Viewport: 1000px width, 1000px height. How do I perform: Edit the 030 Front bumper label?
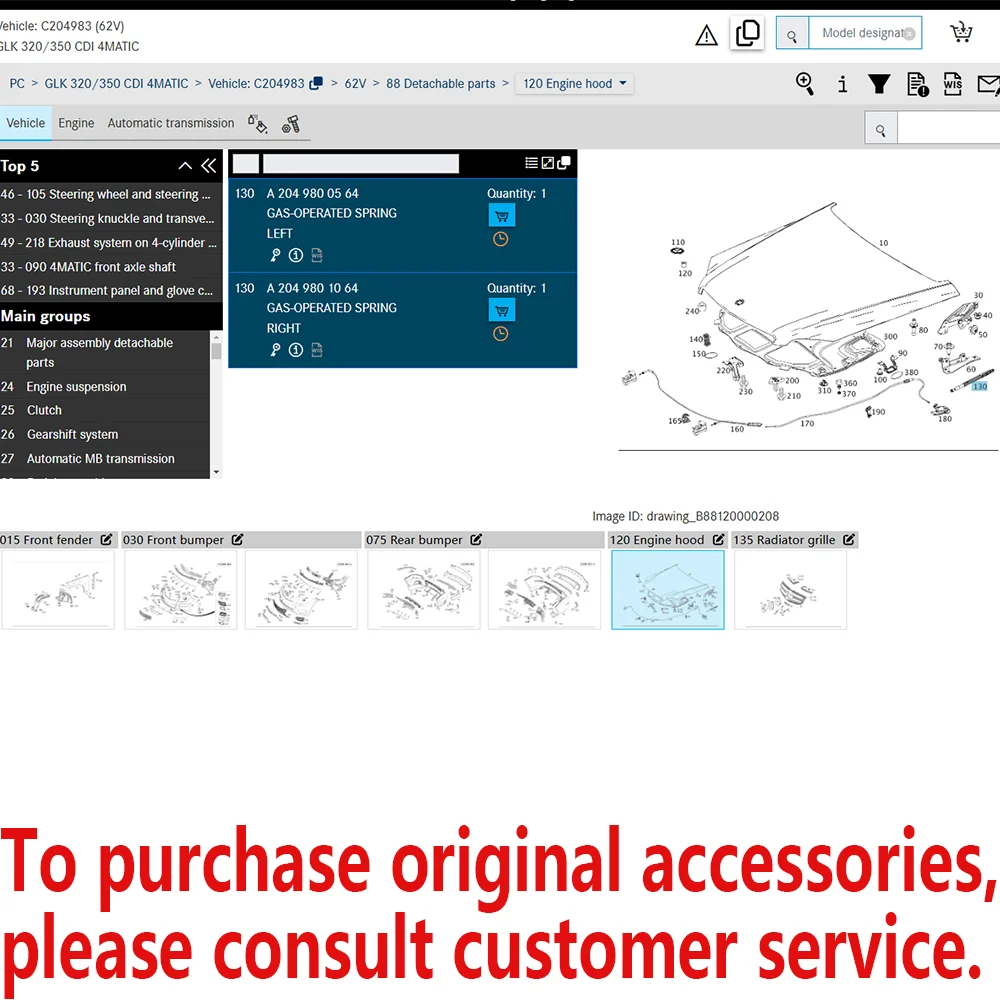pyautogui.click(x=238, y=540)
